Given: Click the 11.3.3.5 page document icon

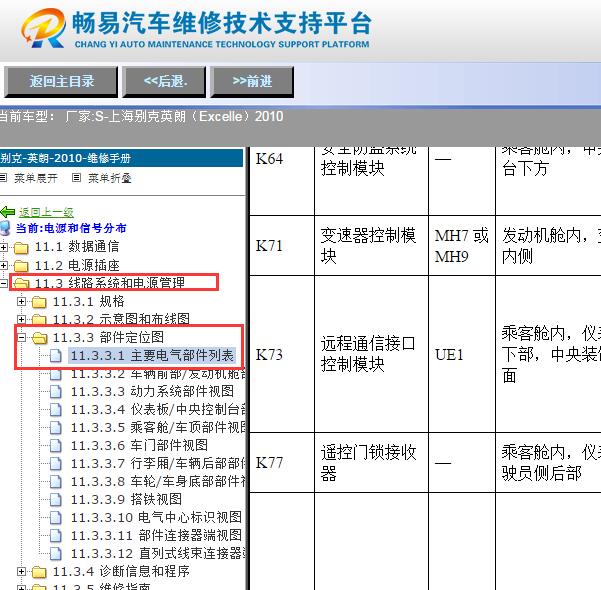Looking at the screenshot, I should click(x=56, y=427).
